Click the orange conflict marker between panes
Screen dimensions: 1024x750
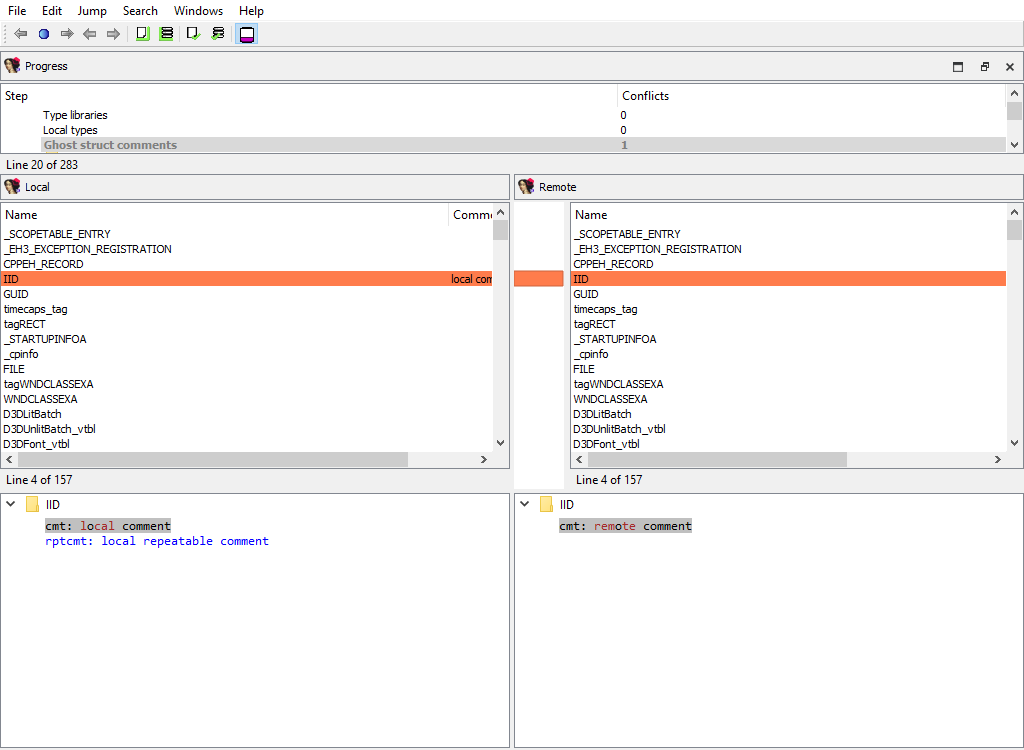539,279
